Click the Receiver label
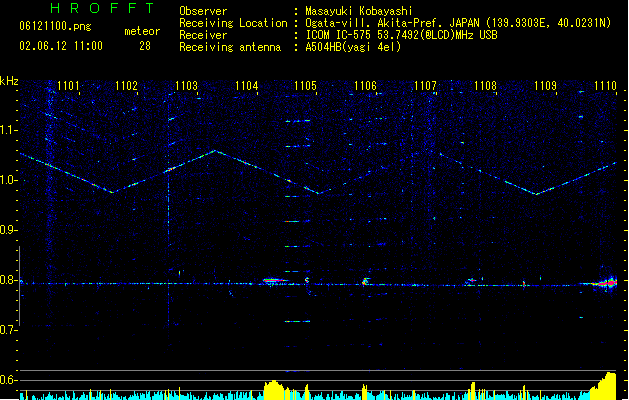This screenshot has height=400, width=629. 203,35
